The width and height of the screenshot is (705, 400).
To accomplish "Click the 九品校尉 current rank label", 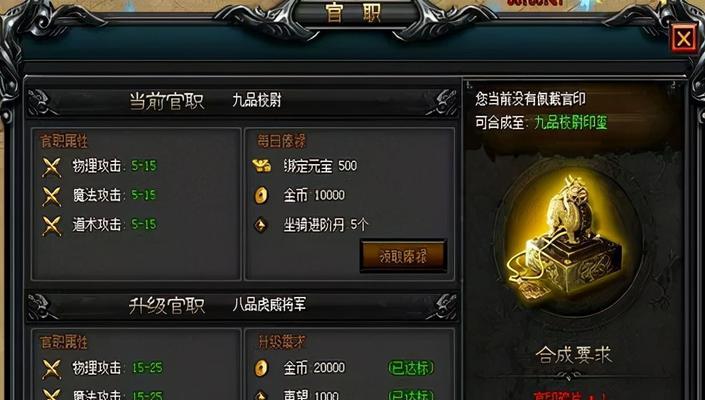I will 257,100.
